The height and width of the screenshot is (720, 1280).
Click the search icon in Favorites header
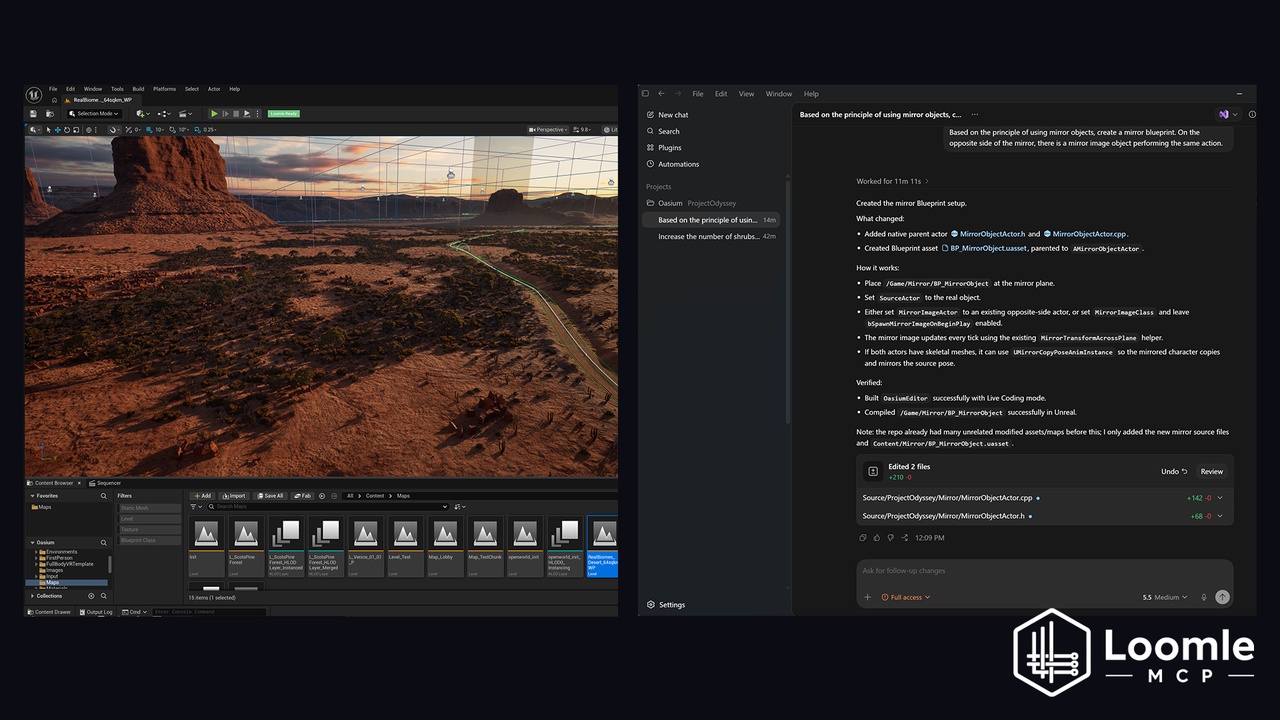coord(104,496)
